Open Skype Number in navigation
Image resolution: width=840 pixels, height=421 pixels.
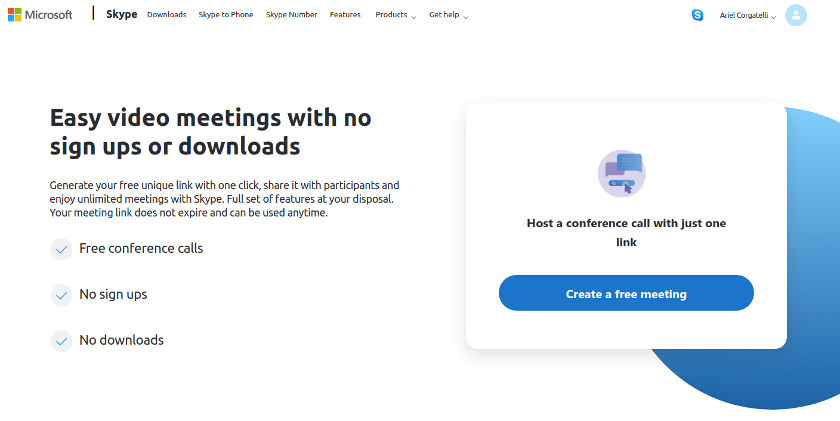point(291,15)
